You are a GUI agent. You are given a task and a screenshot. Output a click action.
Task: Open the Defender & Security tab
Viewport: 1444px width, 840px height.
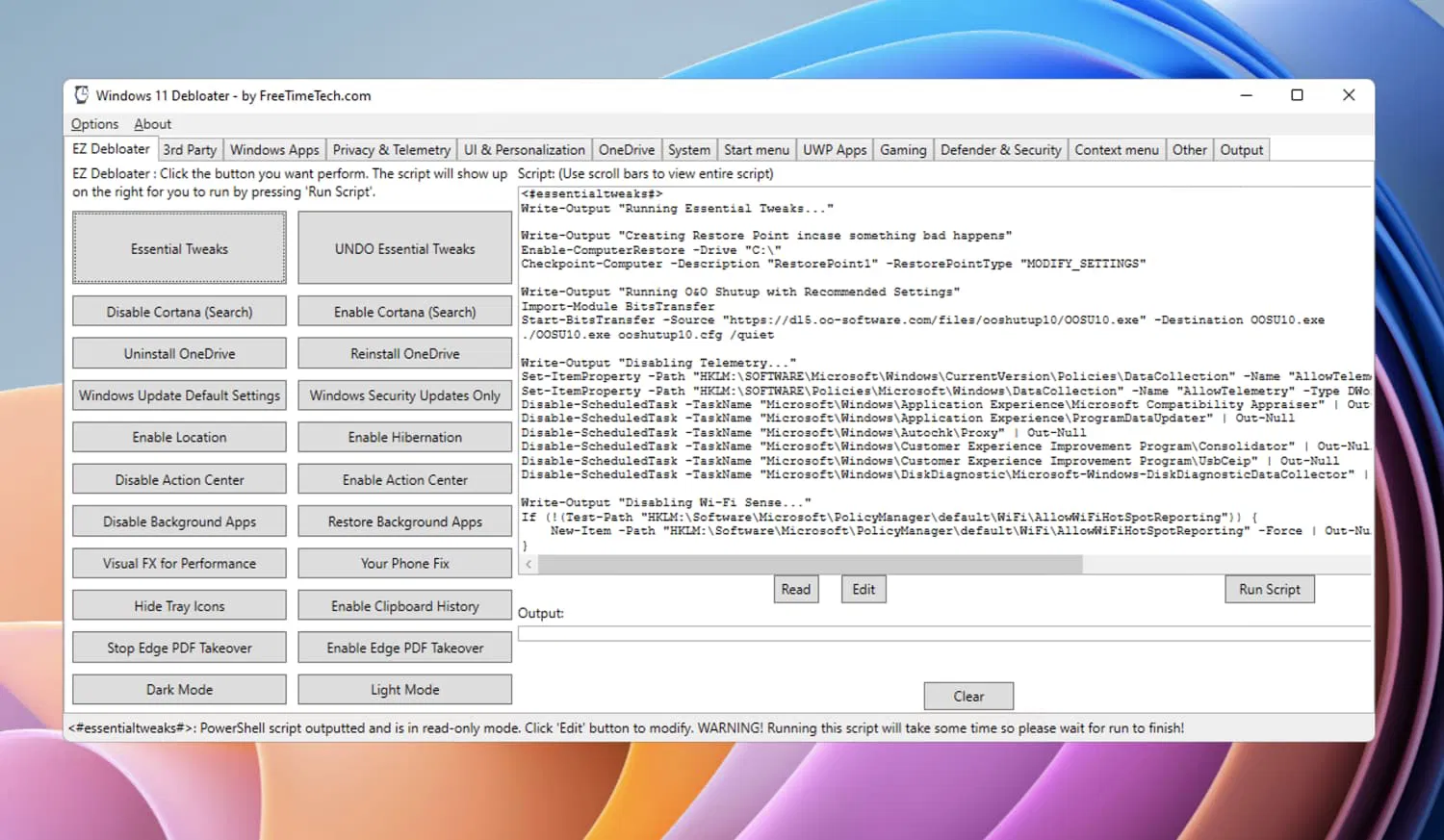[1001, 150]
